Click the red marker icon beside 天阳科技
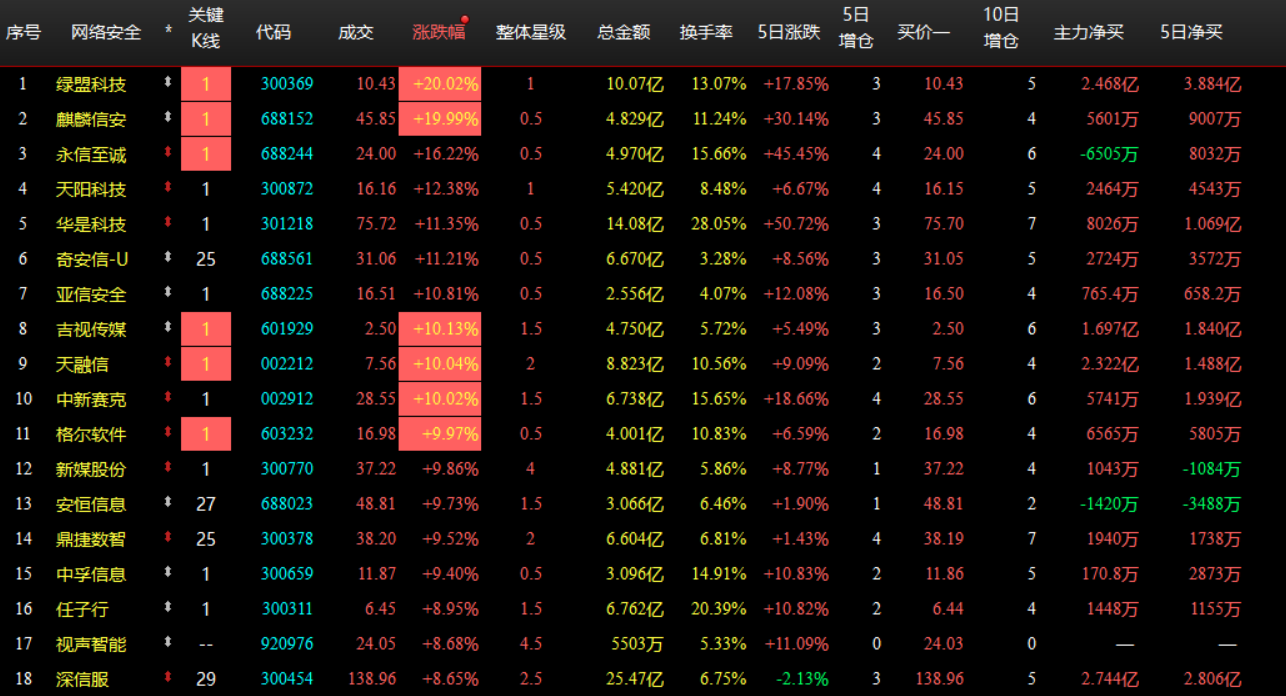This screenshot has width=1286, height=696. (168, 188)
